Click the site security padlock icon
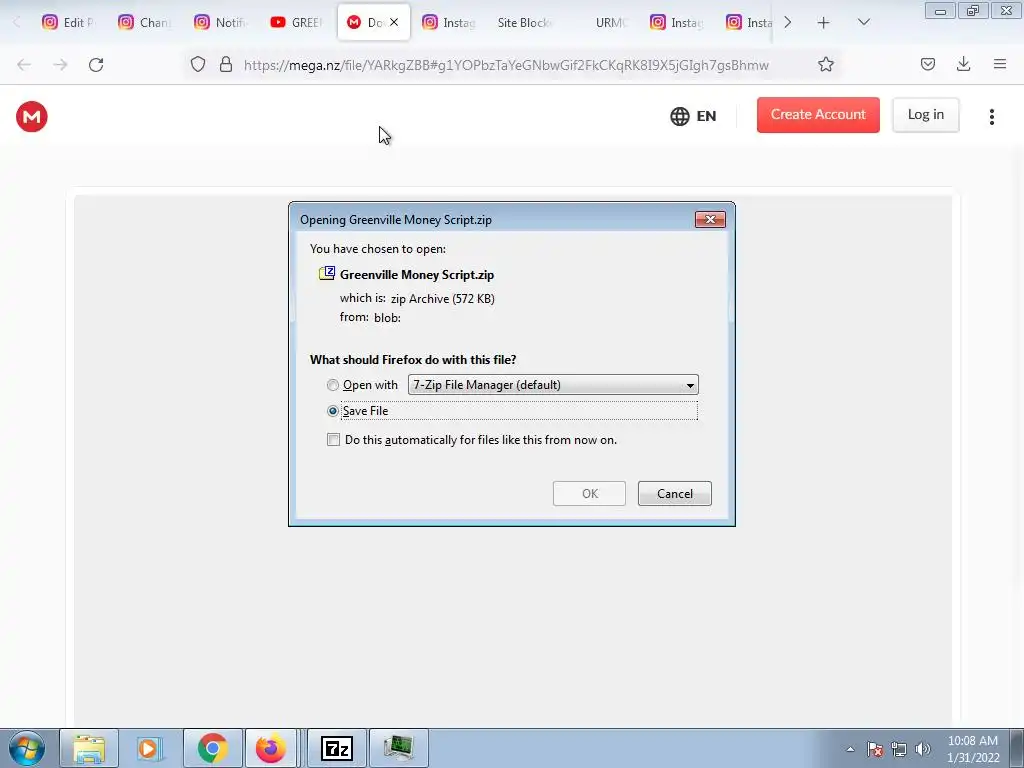Image resolution: width=1024 pixels, height=768 pixels. pyautogui.click(x=226, y=64)
